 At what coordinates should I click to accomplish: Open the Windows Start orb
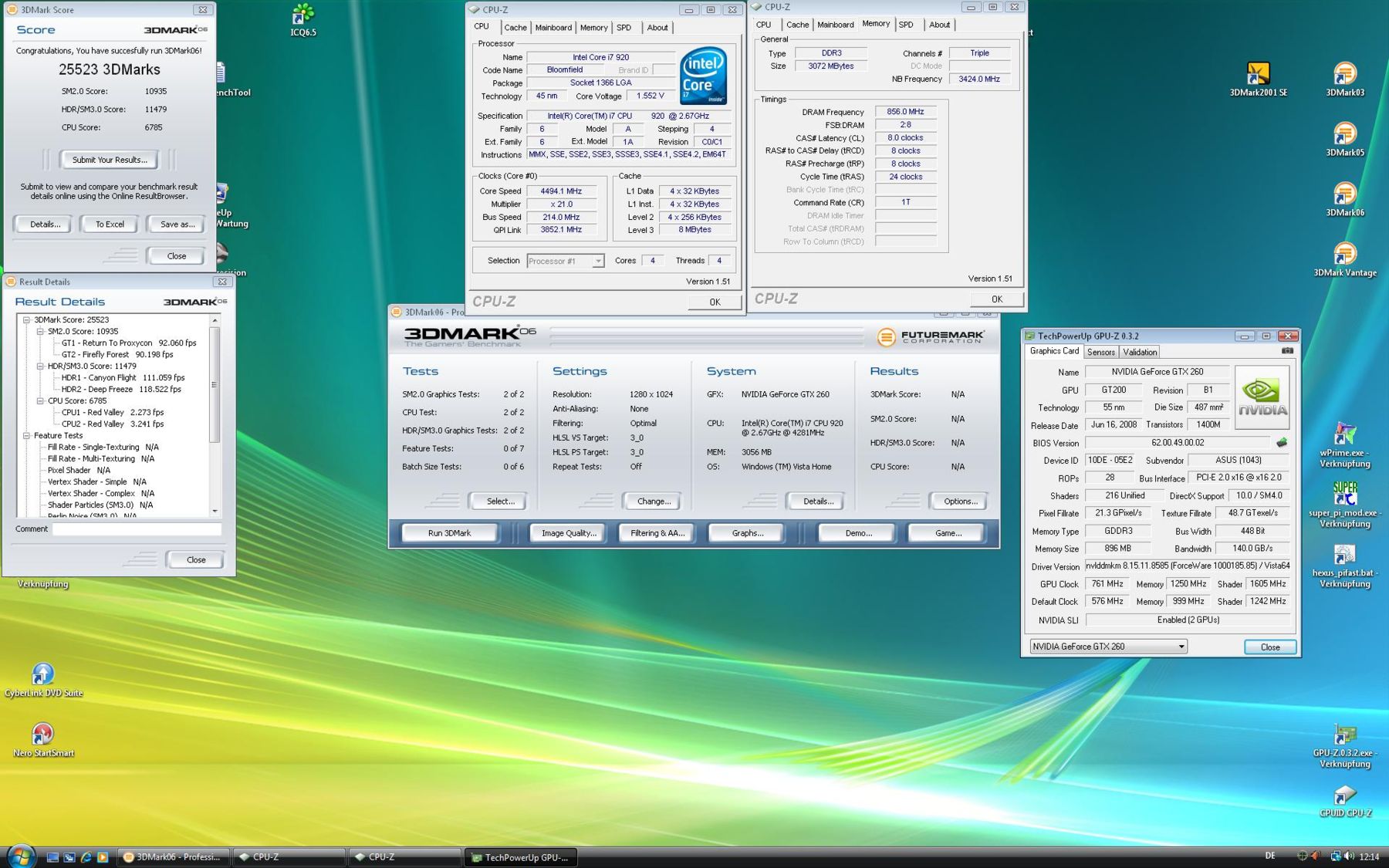tap(20, 856)
